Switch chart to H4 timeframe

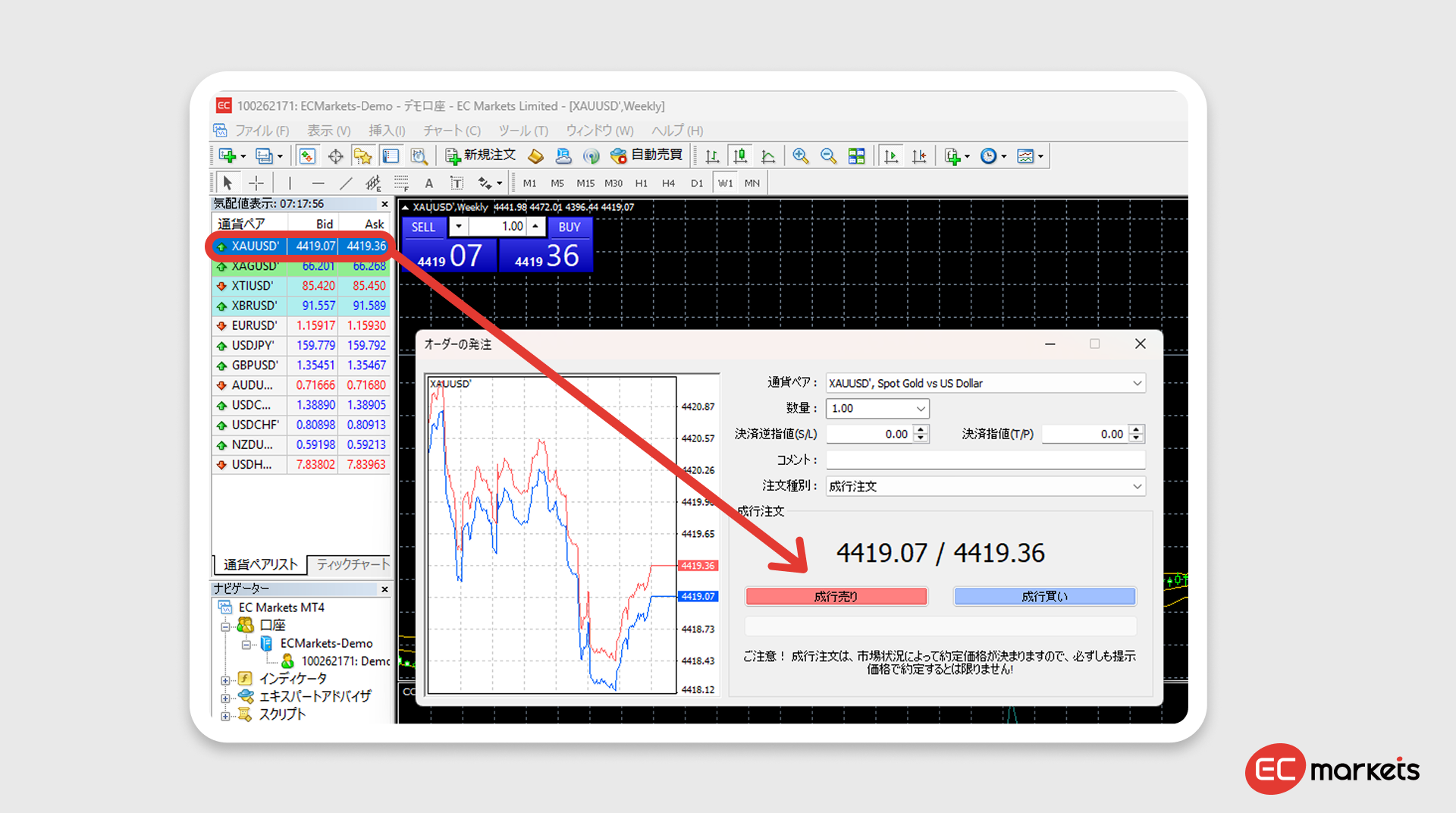668,183
